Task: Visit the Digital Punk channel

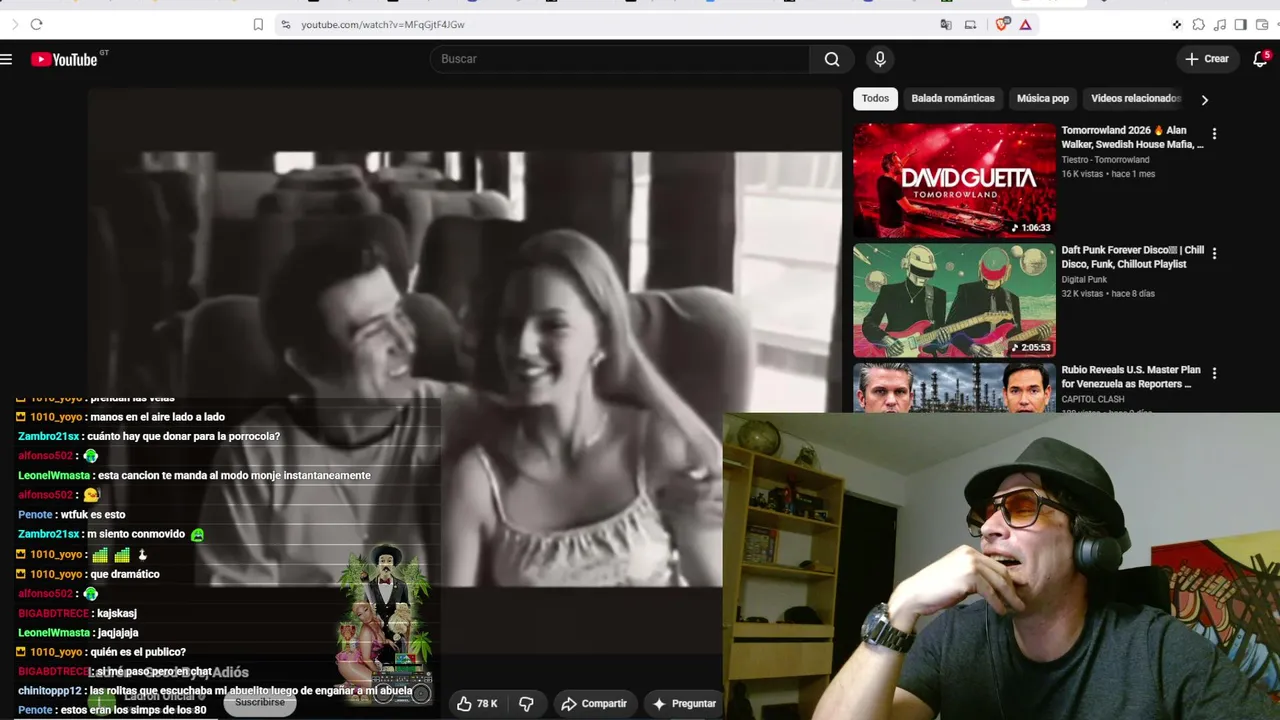Action: [1084, 280]
